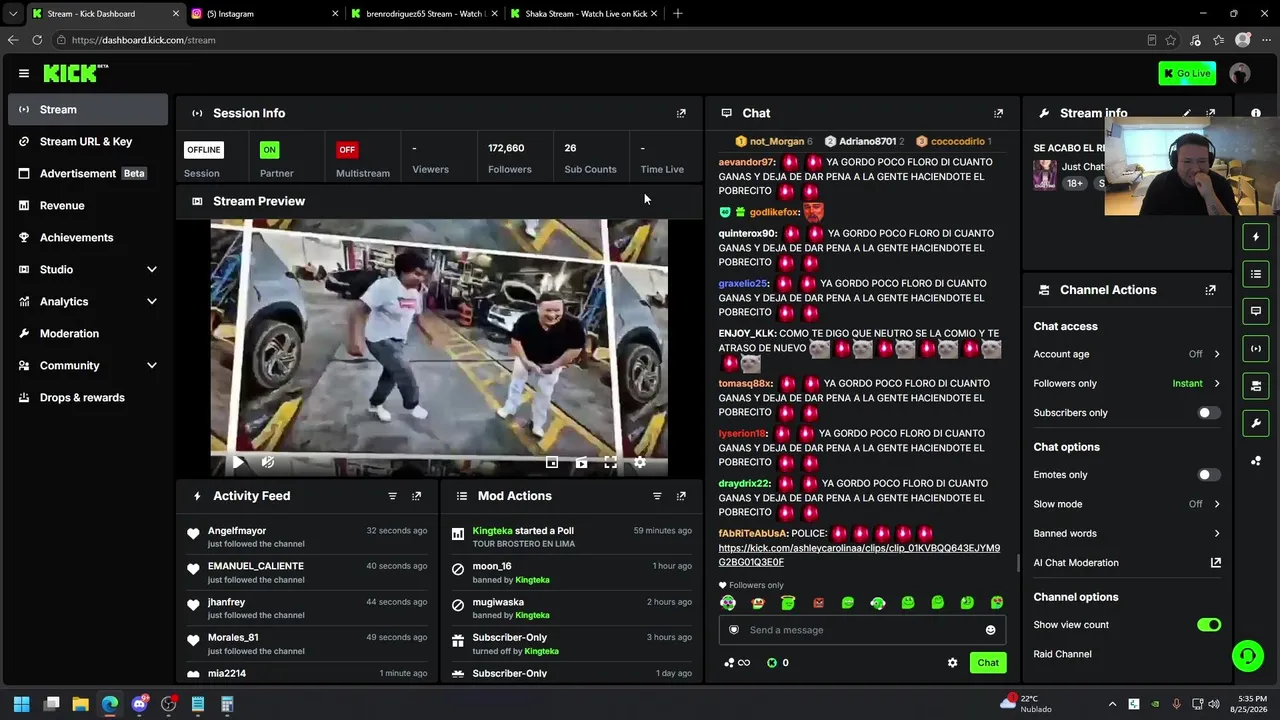Go to Advertisement Beta page
Viewport: 1280px width, 720px height.
click(x=88, y=174)
